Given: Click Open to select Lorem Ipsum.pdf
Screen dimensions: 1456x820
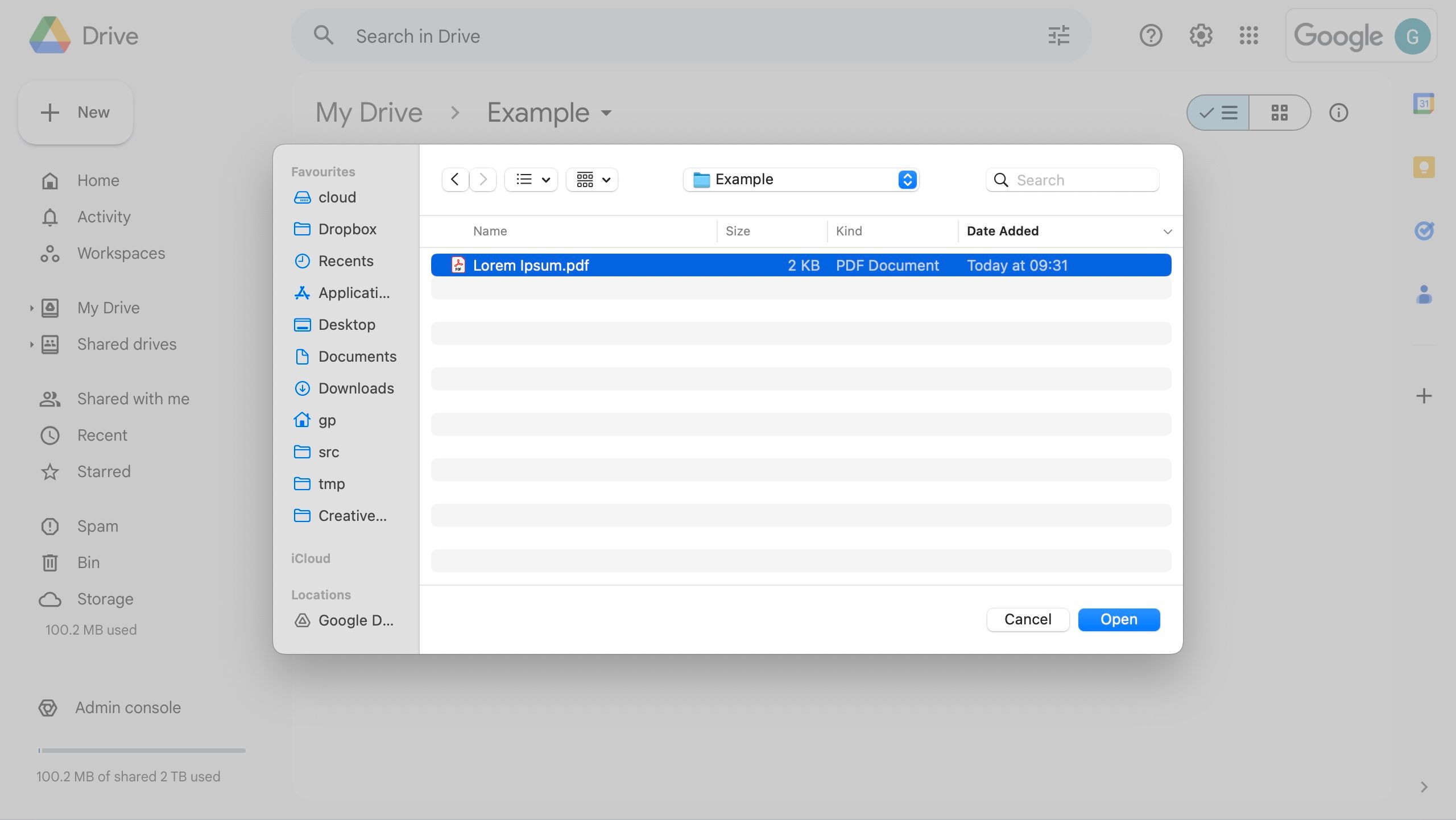Looking at the screenshot, I should click(1118, 619).
